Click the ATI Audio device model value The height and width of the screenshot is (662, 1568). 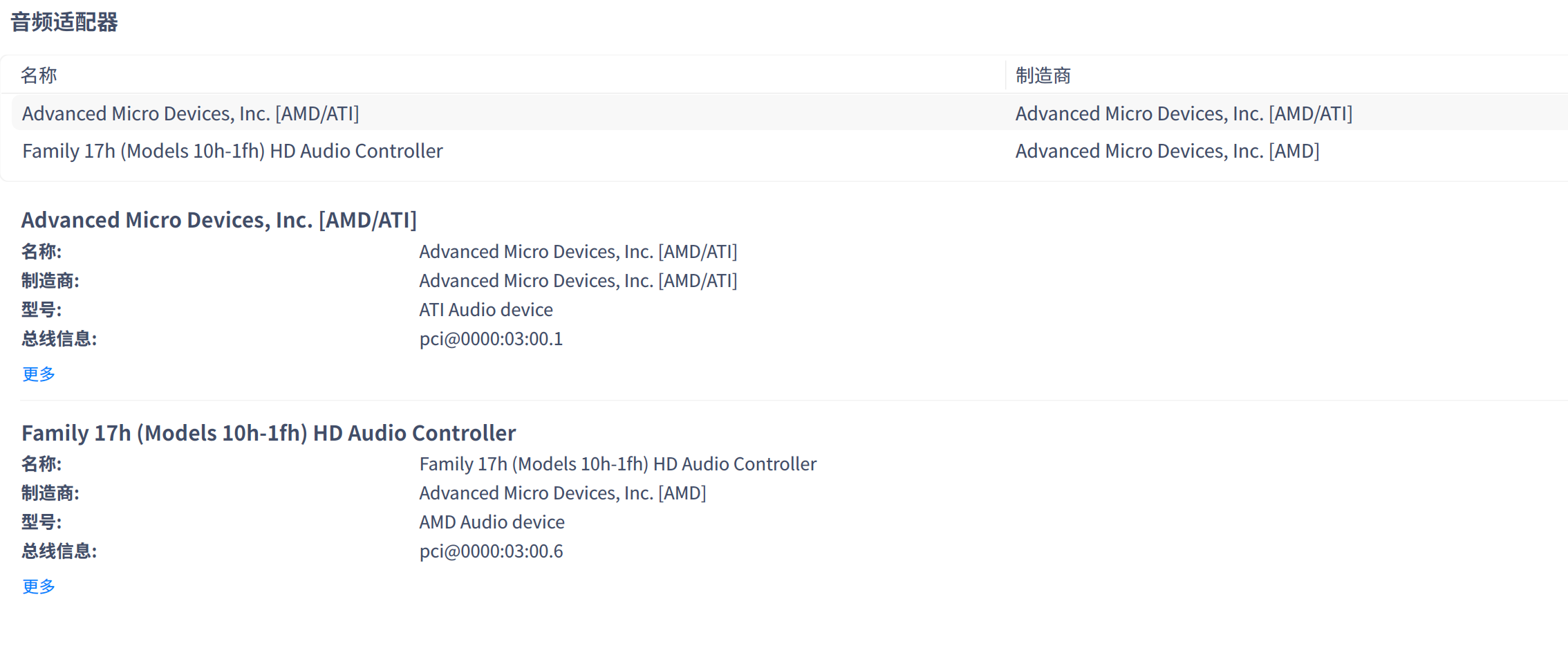tap(485, 310)
